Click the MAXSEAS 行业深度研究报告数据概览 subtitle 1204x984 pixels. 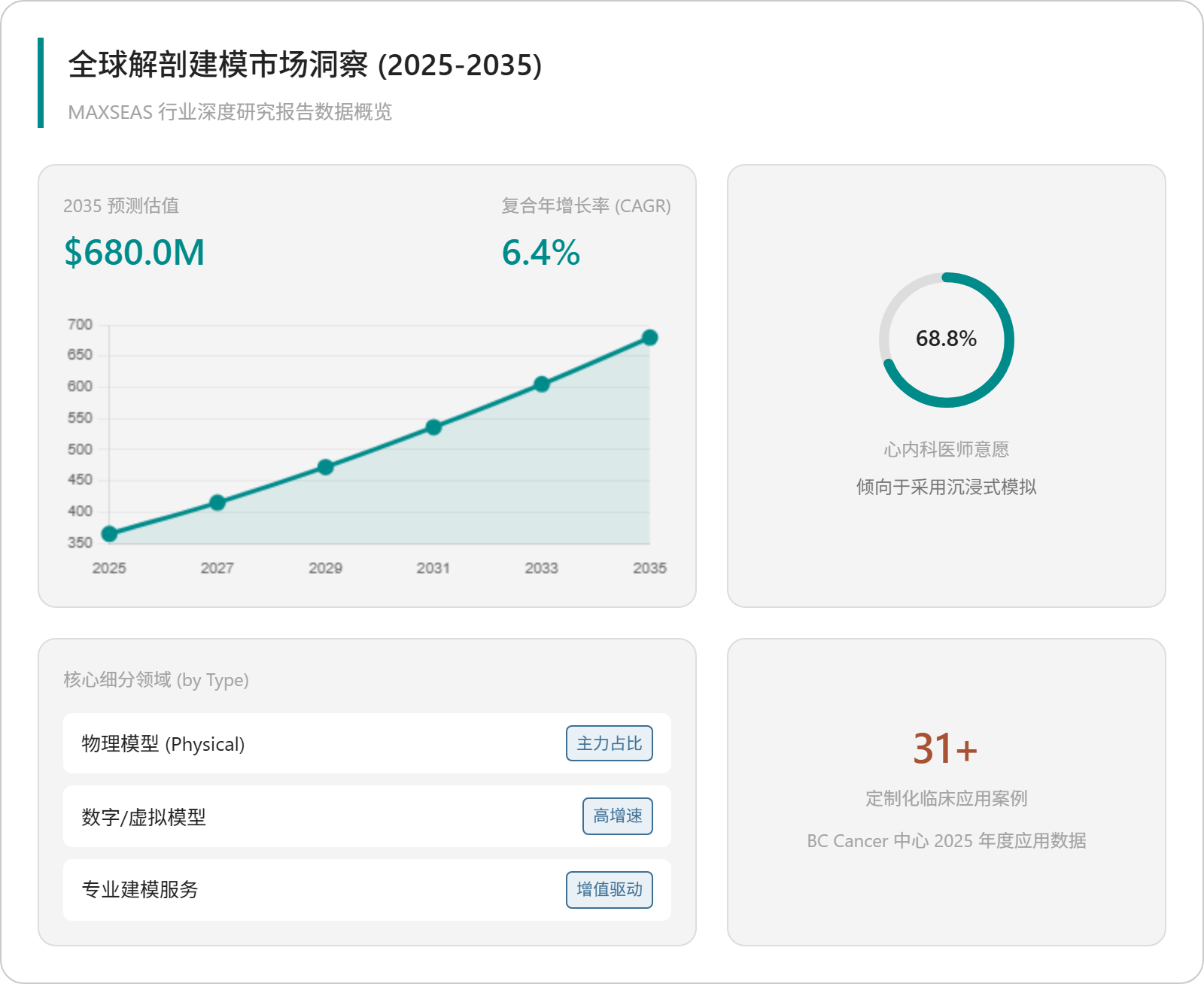(x=230, y=112)
